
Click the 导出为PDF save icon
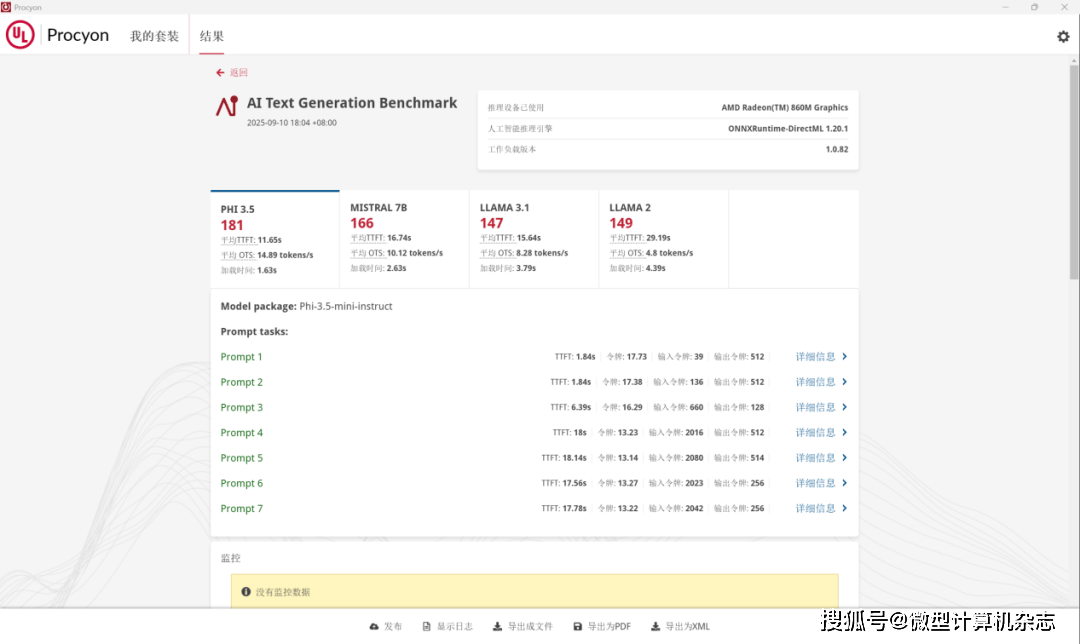pyautogui.click(x=577, y=627)
